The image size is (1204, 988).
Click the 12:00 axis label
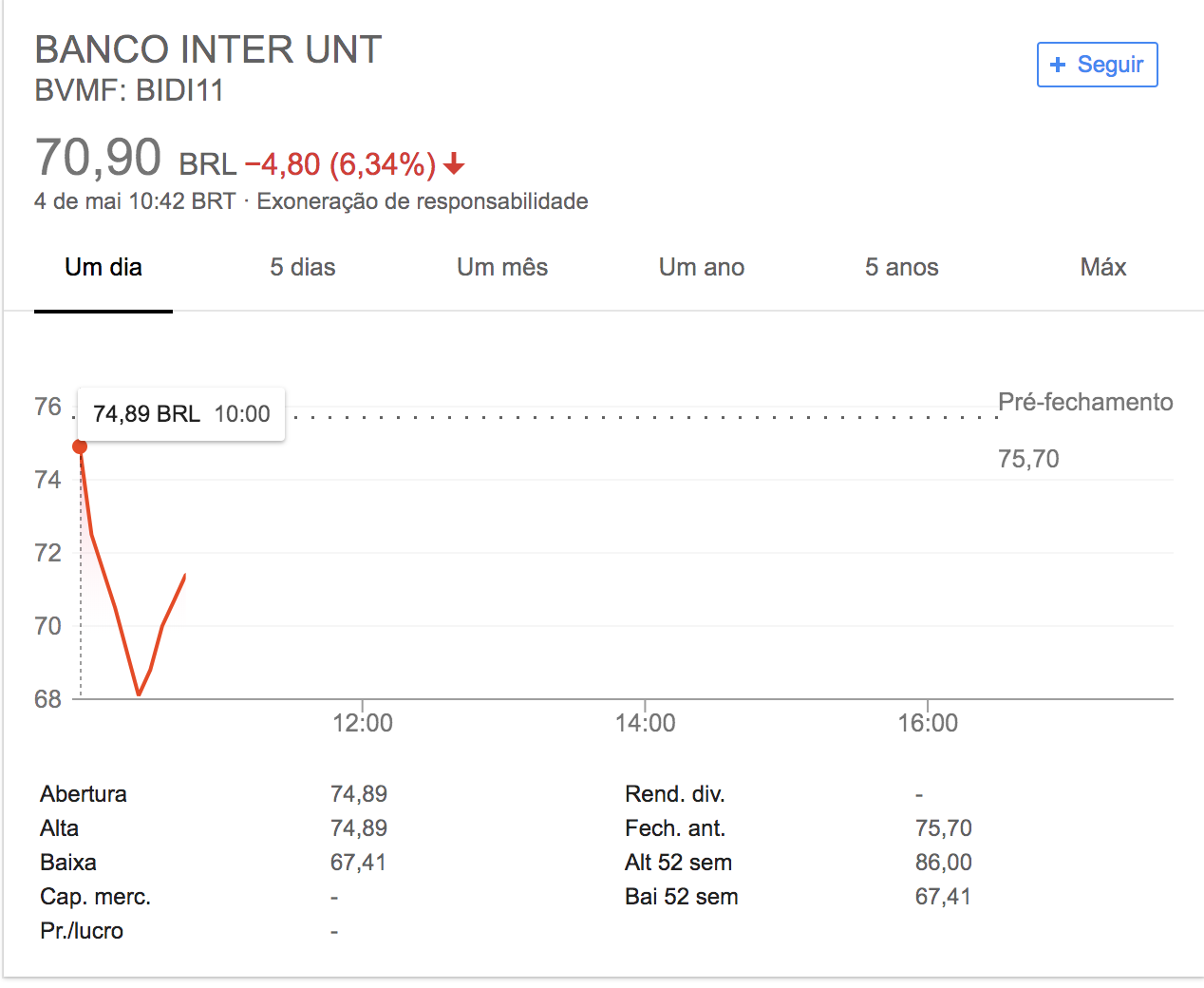(x=363, y=723)
